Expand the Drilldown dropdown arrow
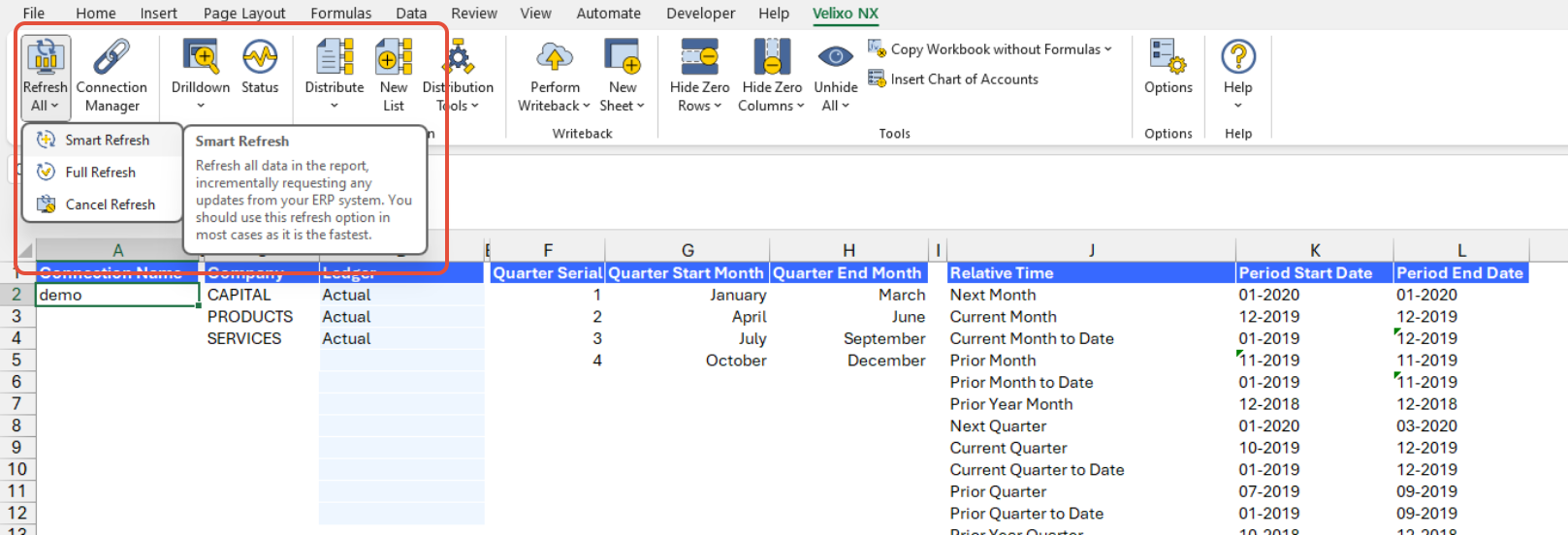1568x535 pixels. (201, 106)
